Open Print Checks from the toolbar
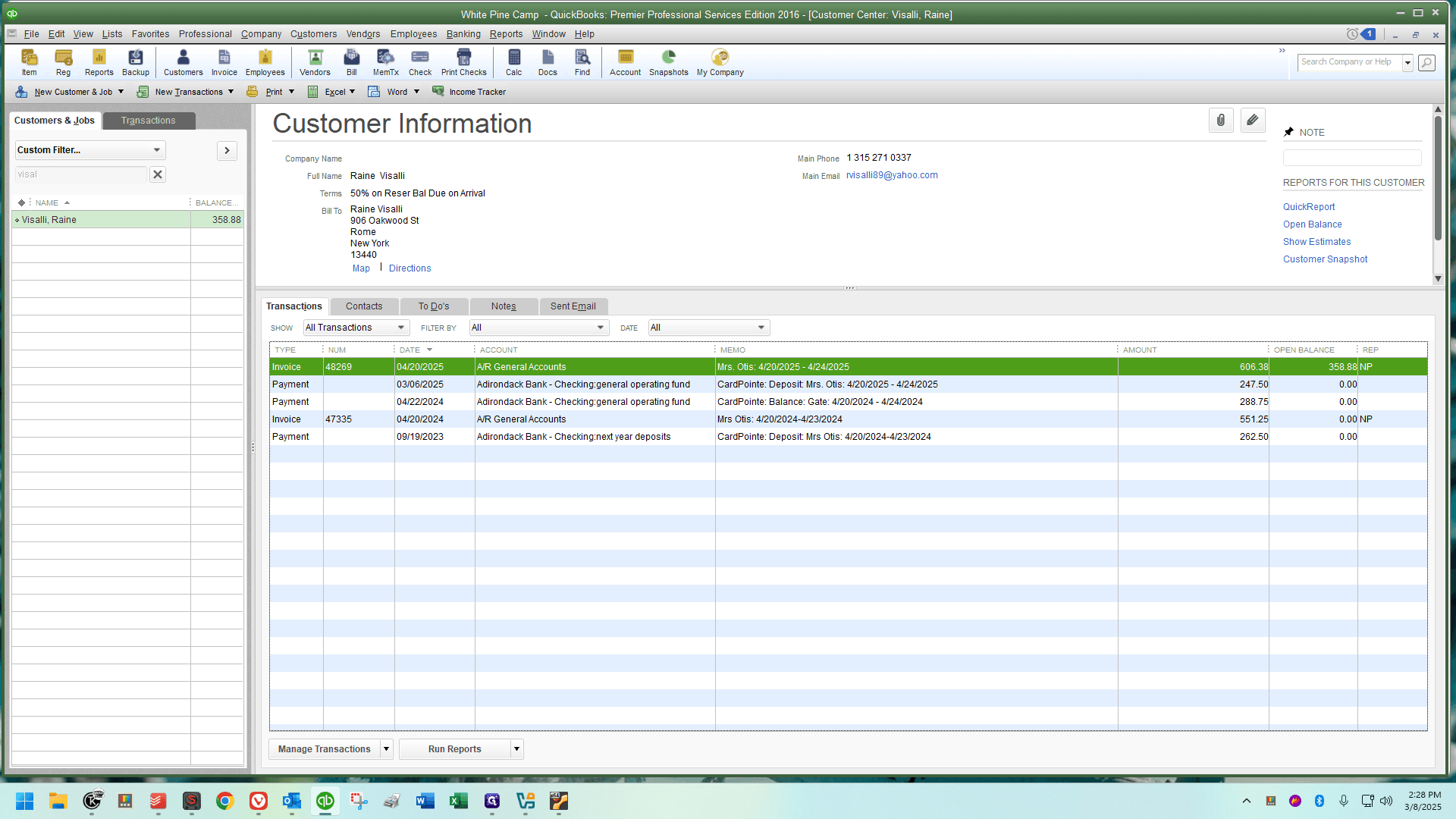 coord(463,62)
